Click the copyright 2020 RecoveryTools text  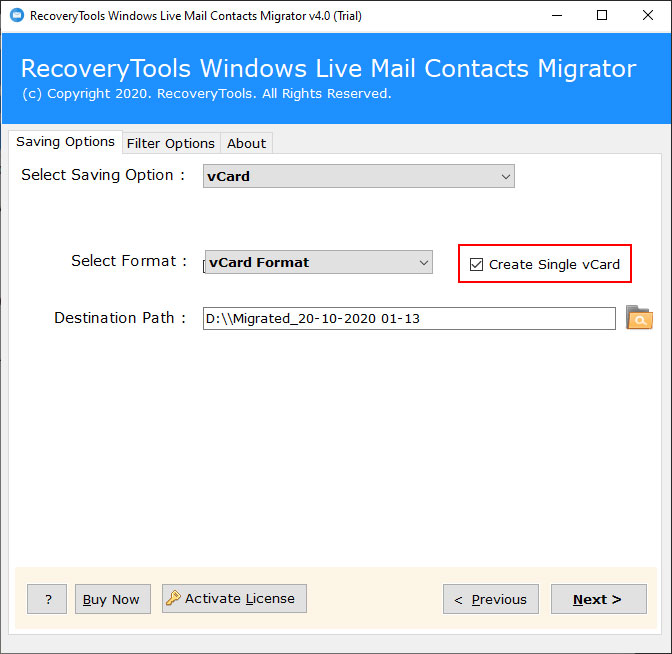point(207,93)
